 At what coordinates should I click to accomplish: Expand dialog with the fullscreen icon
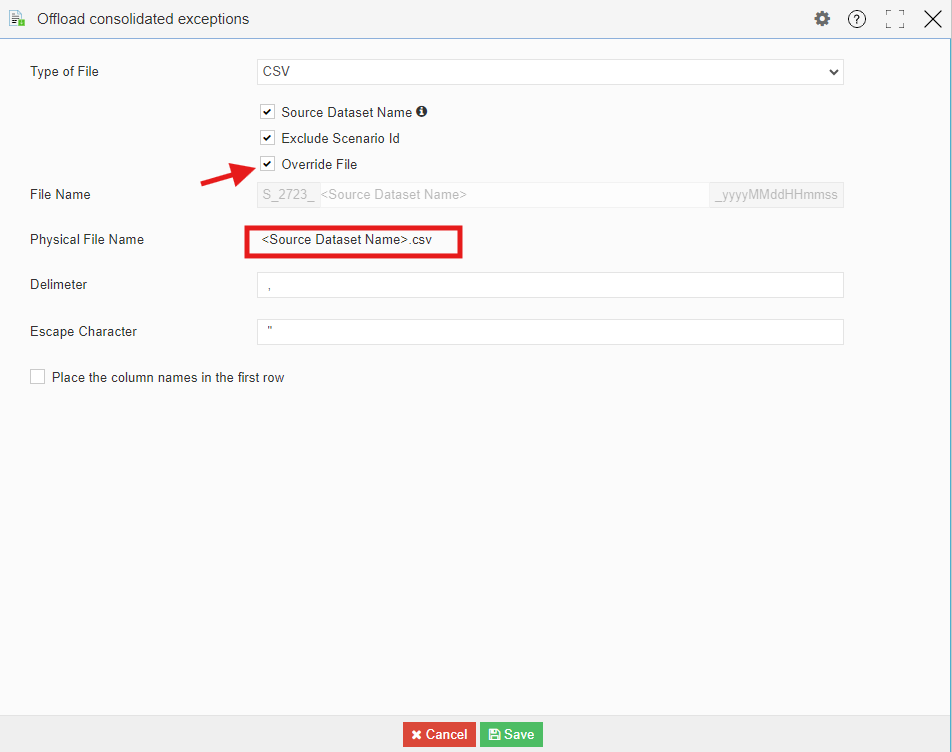(x=895, y=19)
